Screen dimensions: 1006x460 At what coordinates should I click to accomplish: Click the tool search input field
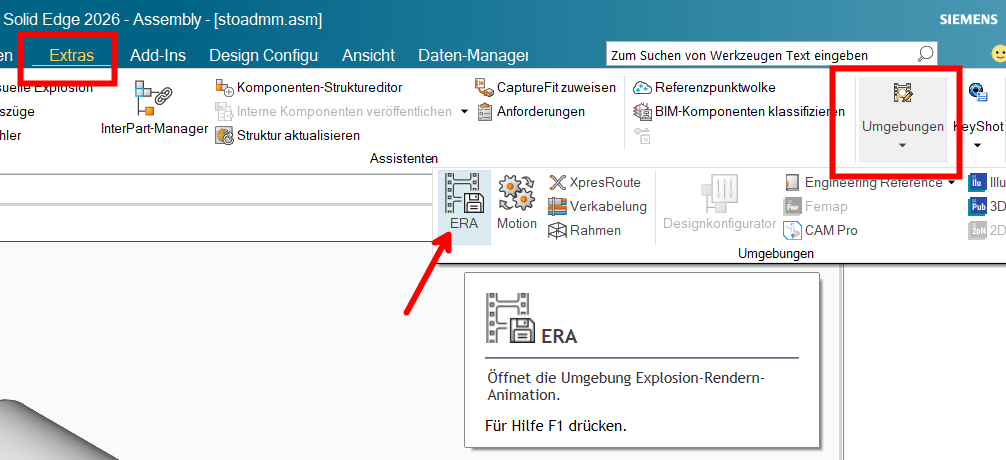[761, 55]
